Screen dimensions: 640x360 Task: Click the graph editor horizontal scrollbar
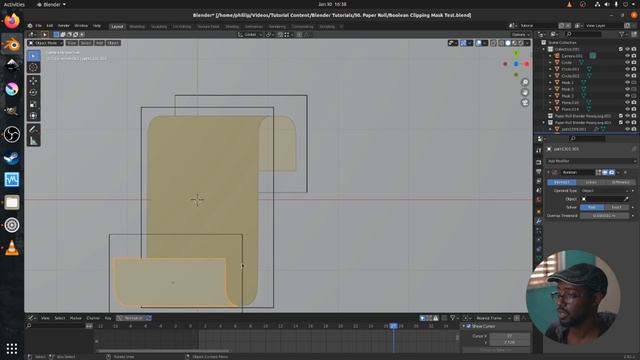click(x=163, y=351)
